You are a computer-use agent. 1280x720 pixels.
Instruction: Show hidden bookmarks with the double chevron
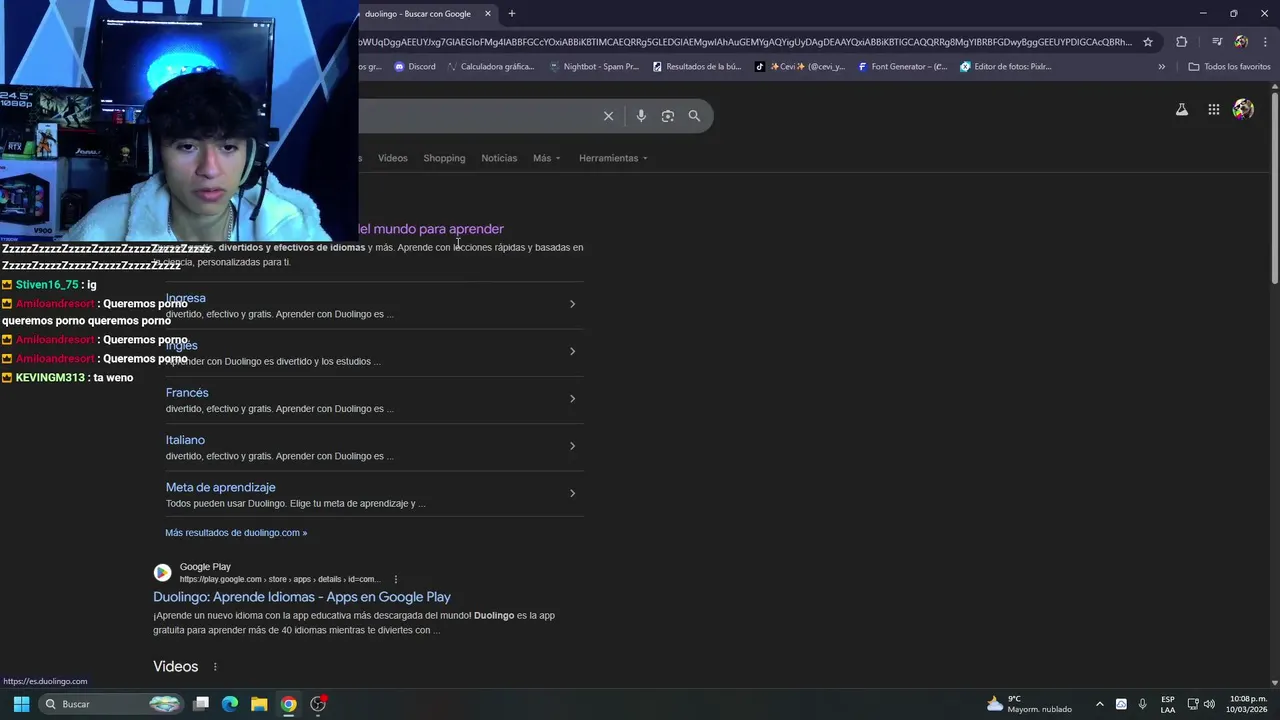(1161, 67)
